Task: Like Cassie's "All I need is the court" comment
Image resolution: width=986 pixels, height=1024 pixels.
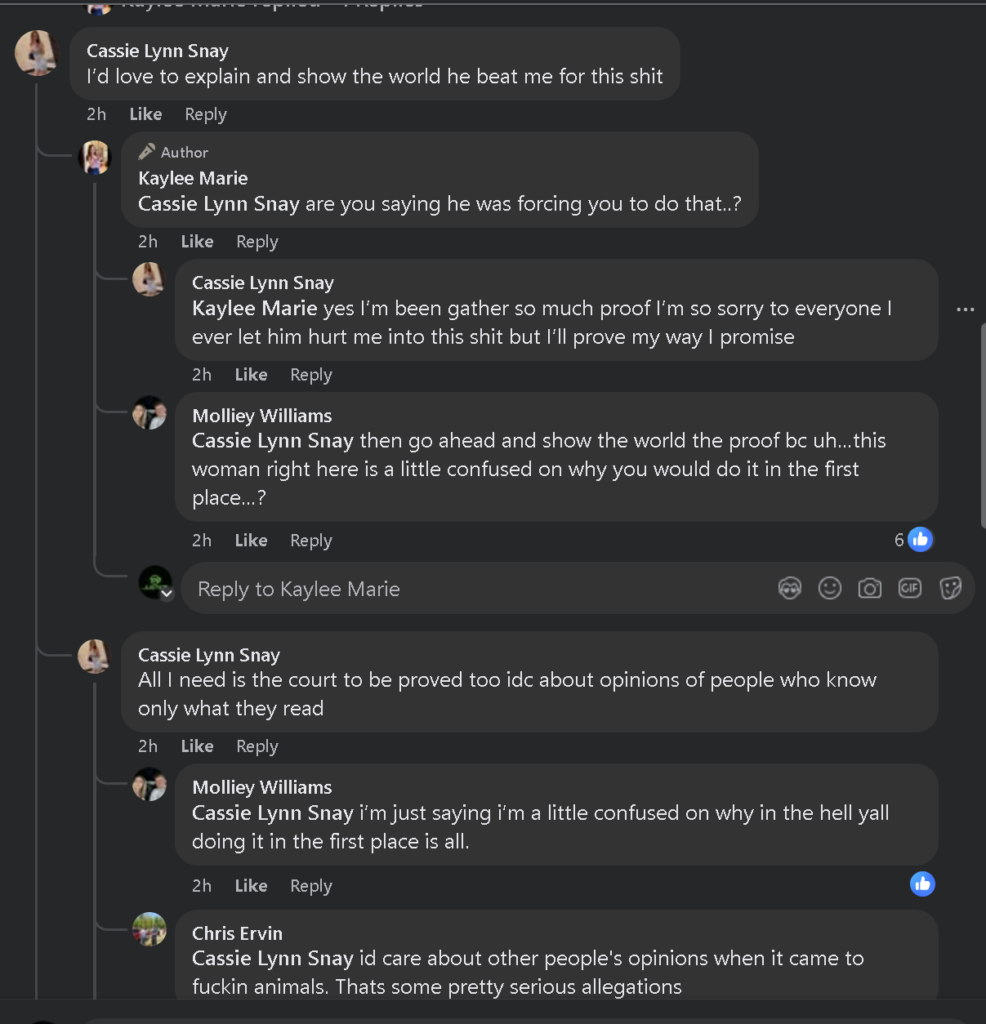Action: pyautogui.click(x=197, y=746)
